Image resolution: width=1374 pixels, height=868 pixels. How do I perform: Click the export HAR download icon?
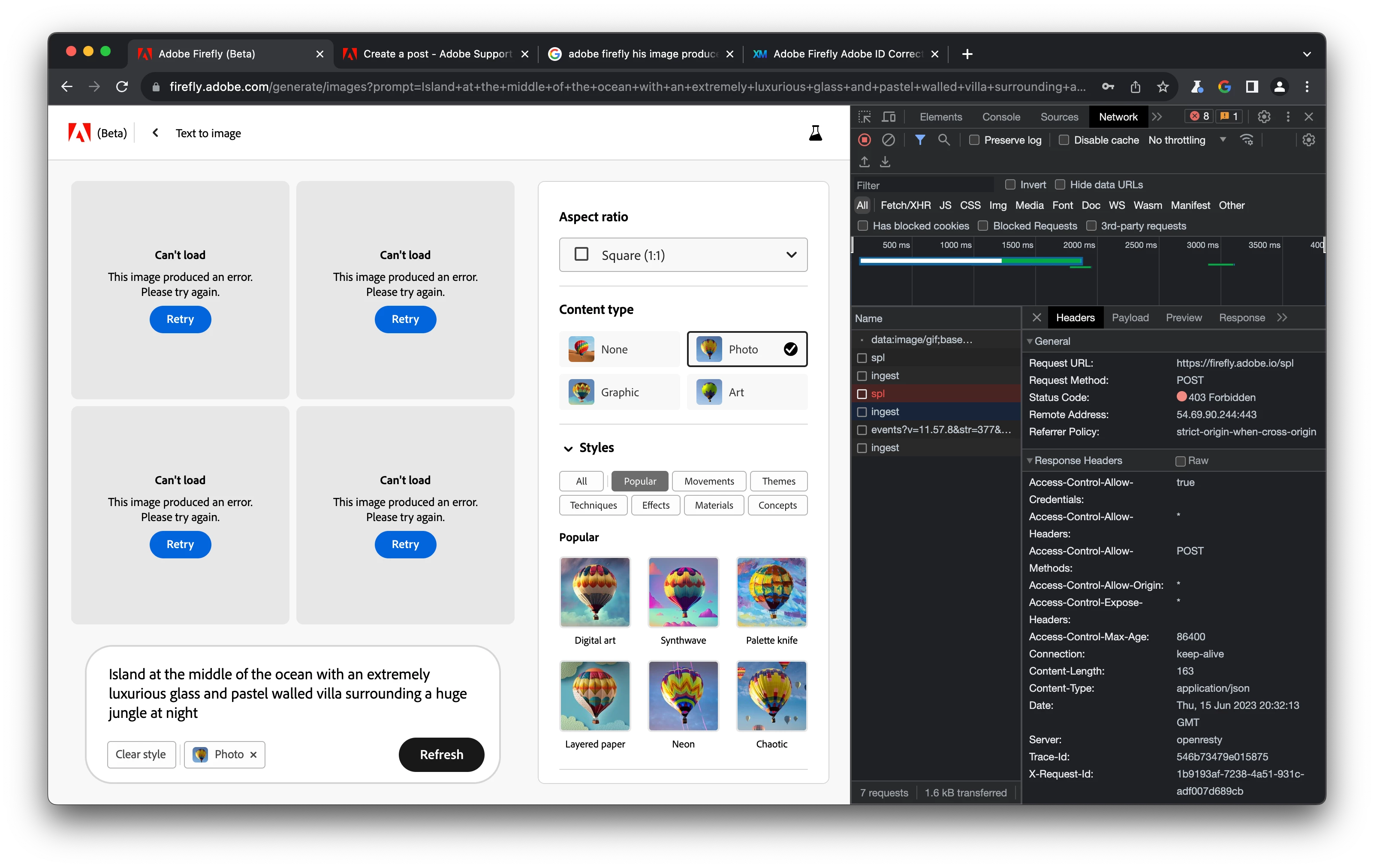coord(885,162)
